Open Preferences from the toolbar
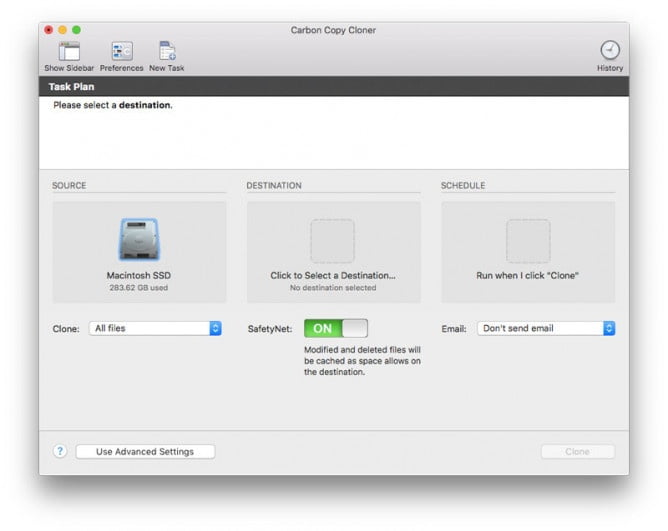This screenshot has height=531, width=668. coord(122,52)
